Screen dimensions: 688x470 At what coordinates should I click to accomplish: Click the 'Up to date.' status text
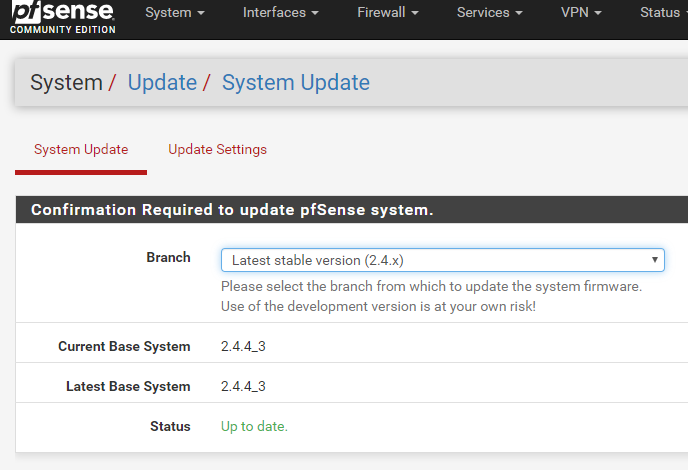point(254,427)
